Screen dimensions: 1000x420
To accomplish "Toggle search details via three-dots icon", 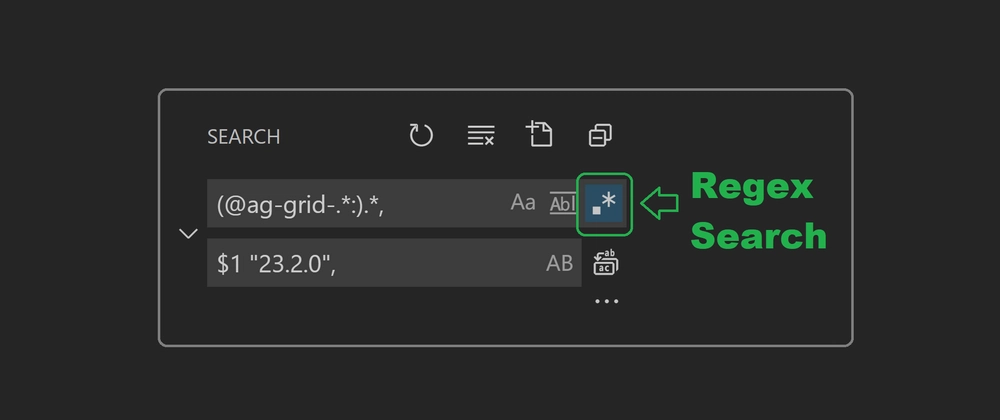I will pos(607,301).
